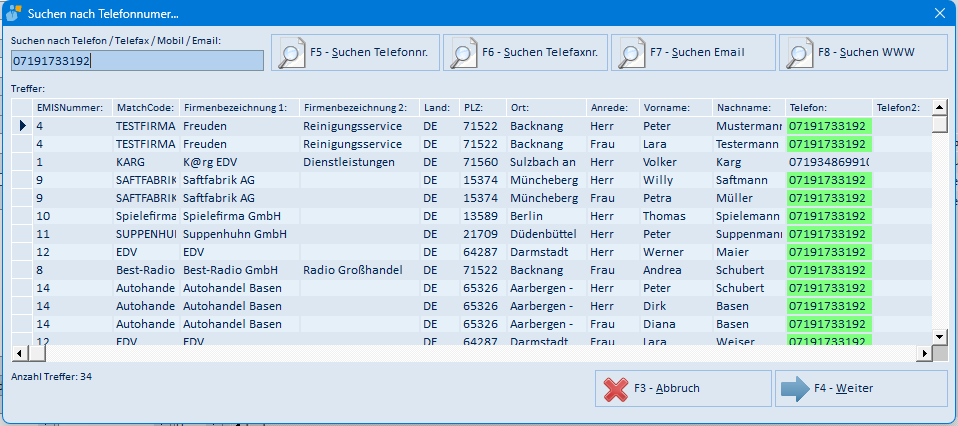Click the horizontal scrollbar right arrow

pos(925,353)
